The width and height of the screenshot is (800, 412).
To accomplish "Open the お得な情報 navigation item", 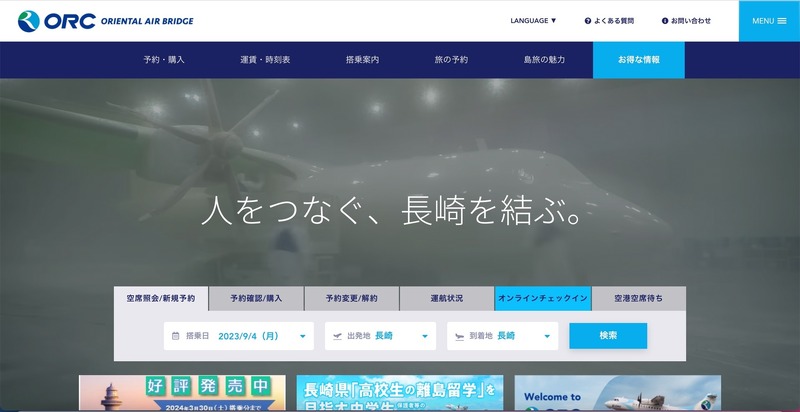I will click(x=639, y=60).
